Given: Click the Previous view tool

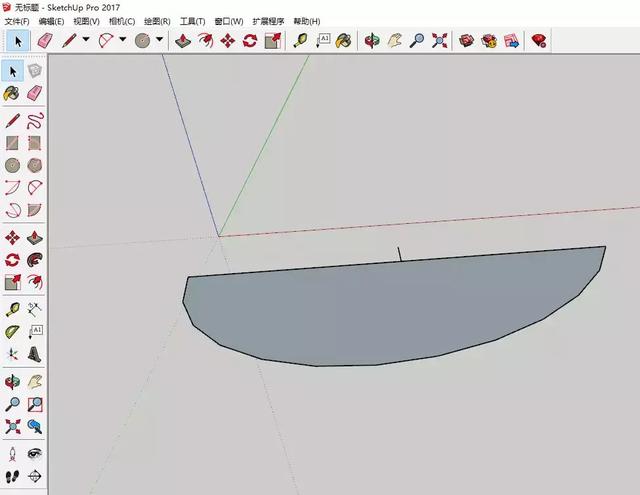Looking at the screenshot, I should (x=35, y=427).
